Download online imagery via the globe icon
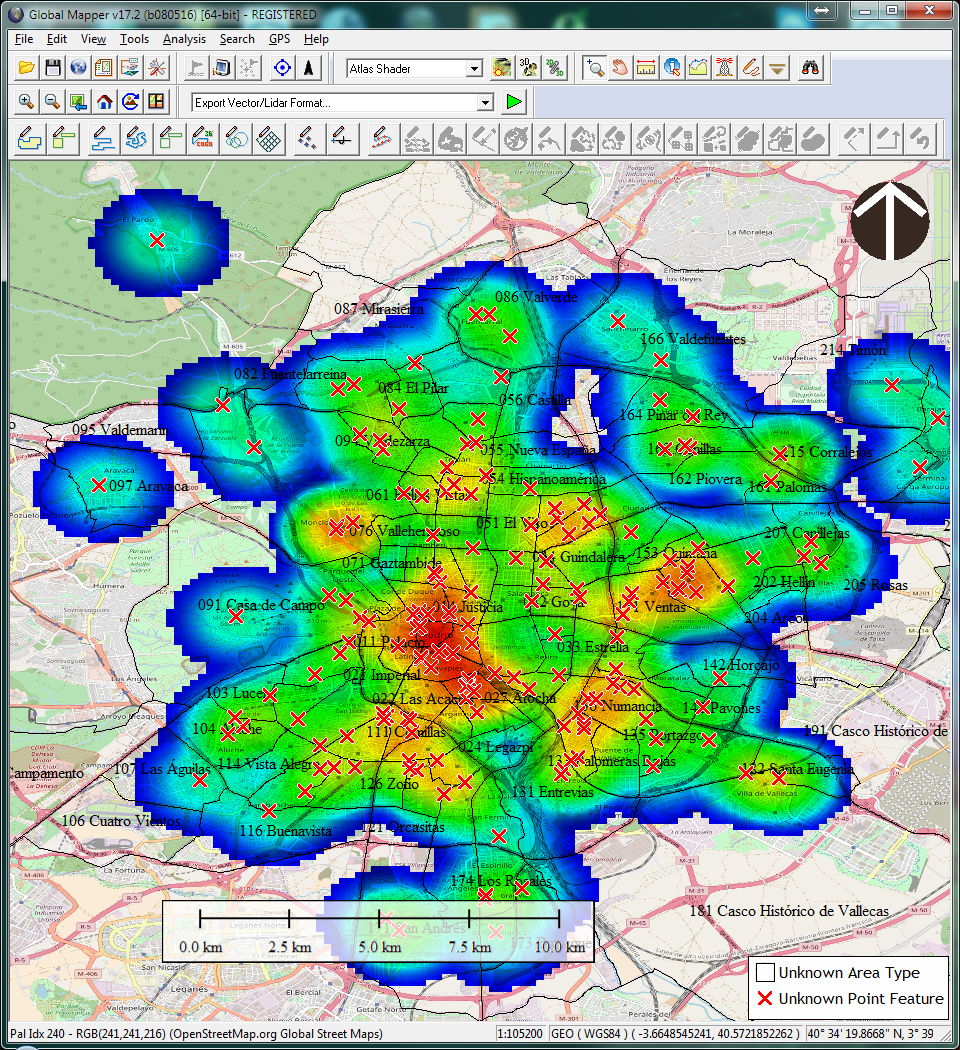 click(x=77, y=68)
